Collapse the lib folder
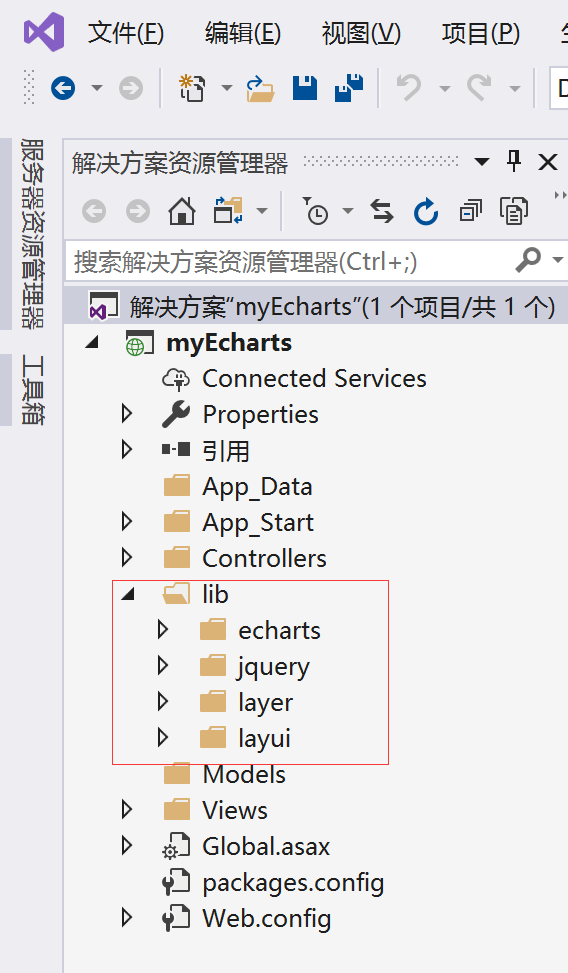 [x=128, y=594]
